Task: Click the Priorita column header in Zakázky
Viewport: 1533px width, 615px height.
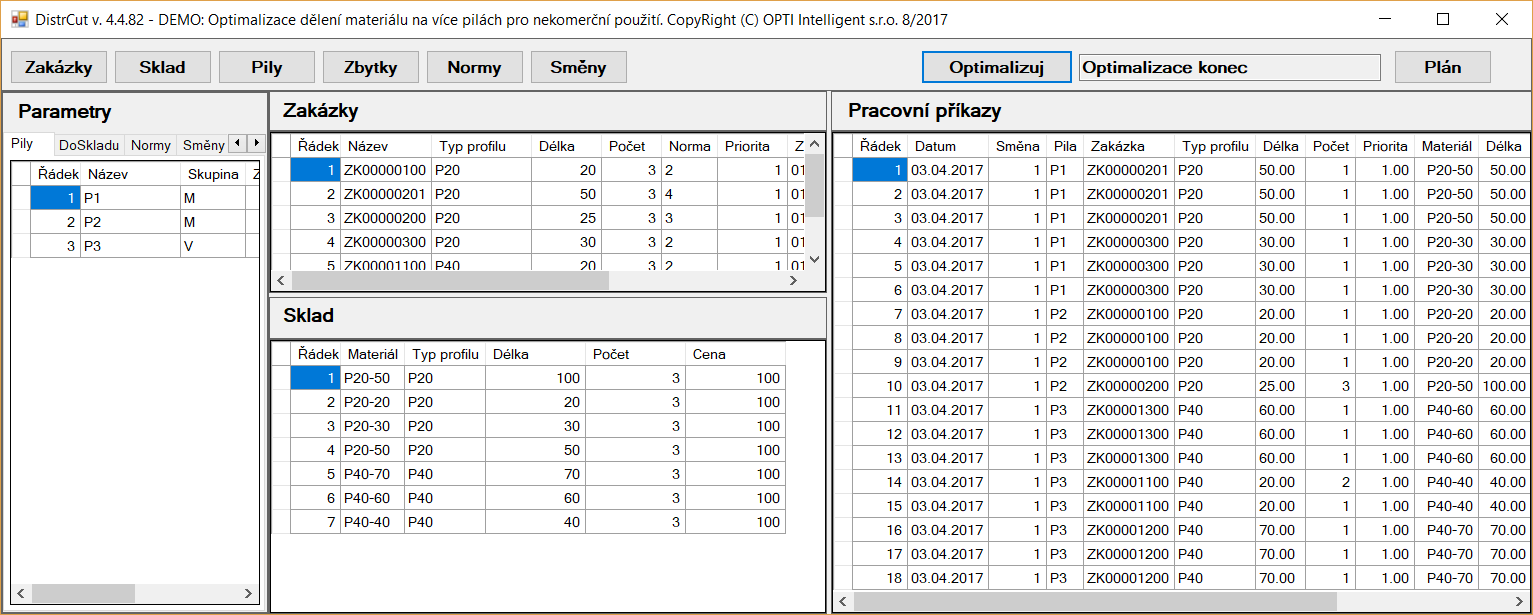Action: click(752, 146)
